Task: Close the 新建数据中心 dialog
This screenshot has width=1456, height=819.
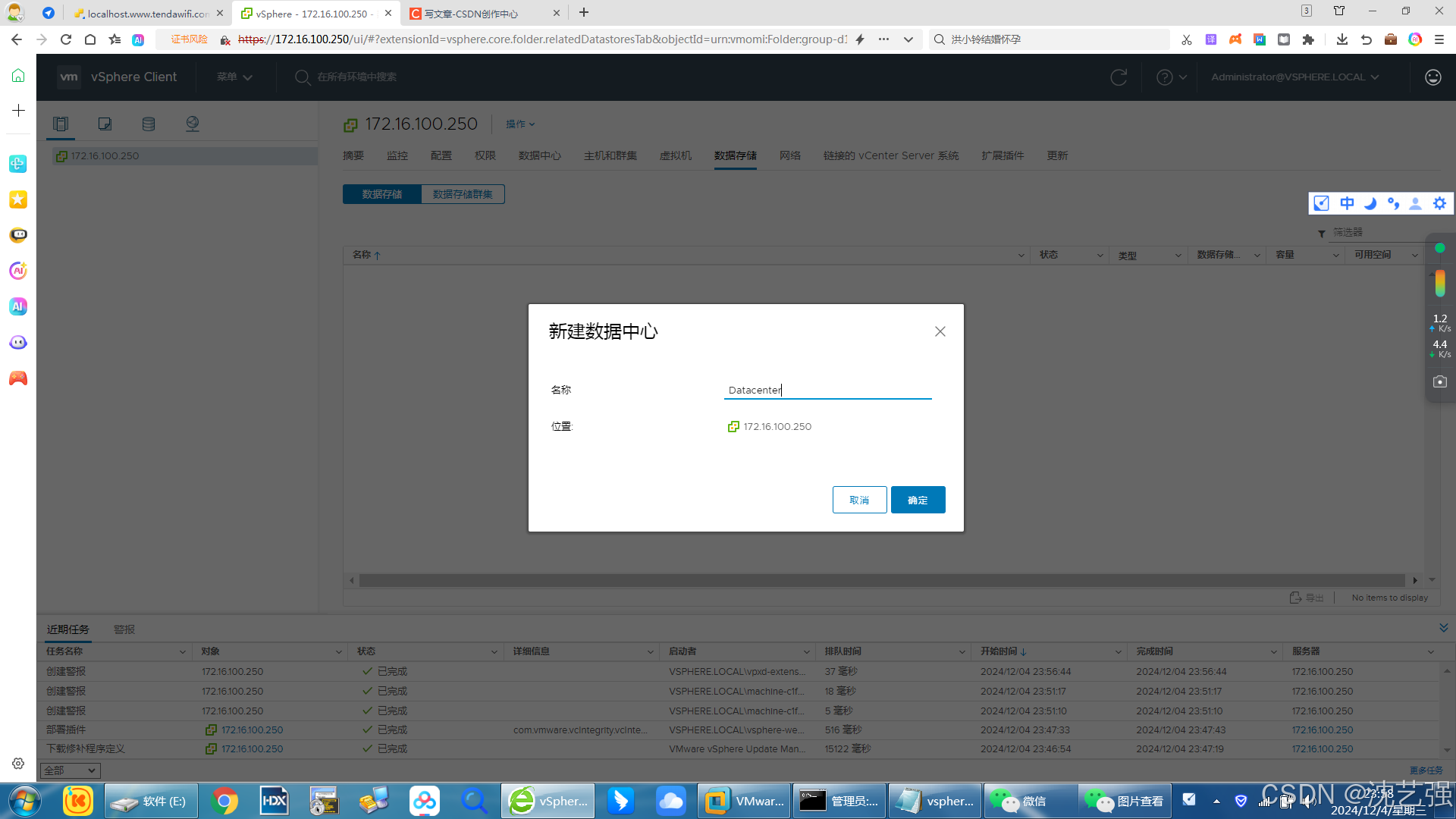Action: point(940,331)
